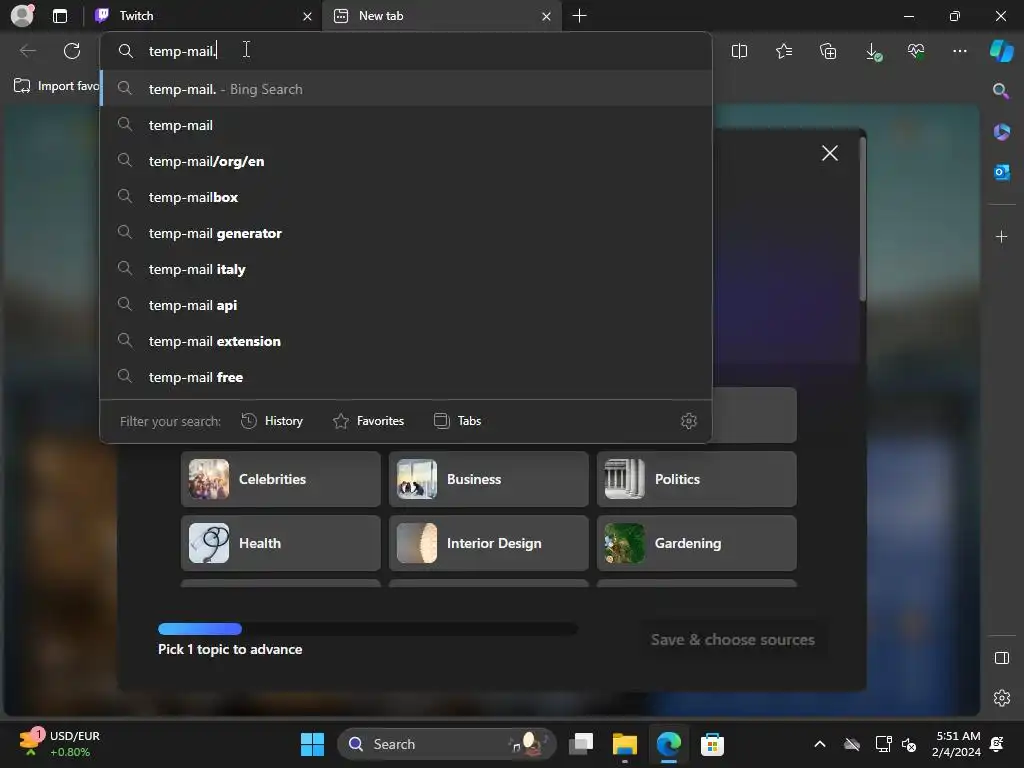Open File Explorer from the taskbar
The height and width of the screenshot is (768, 1024).
(x=624, y=744)
